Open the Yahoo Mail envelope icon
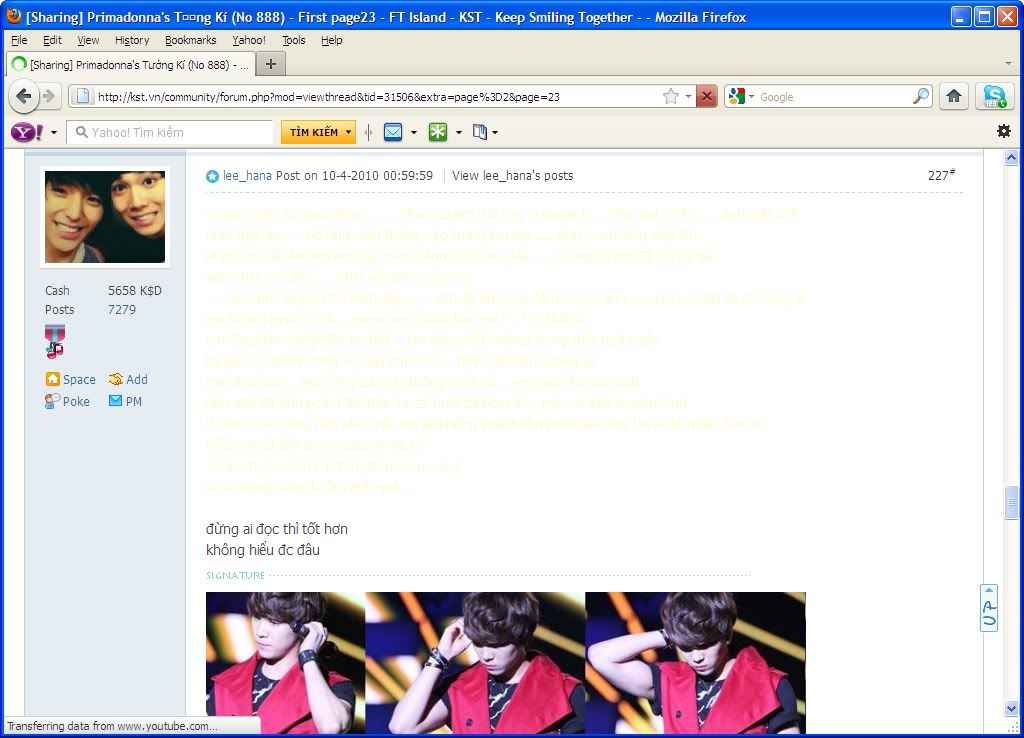This screenshot has height=738, width=1024. tap(392, 133)
